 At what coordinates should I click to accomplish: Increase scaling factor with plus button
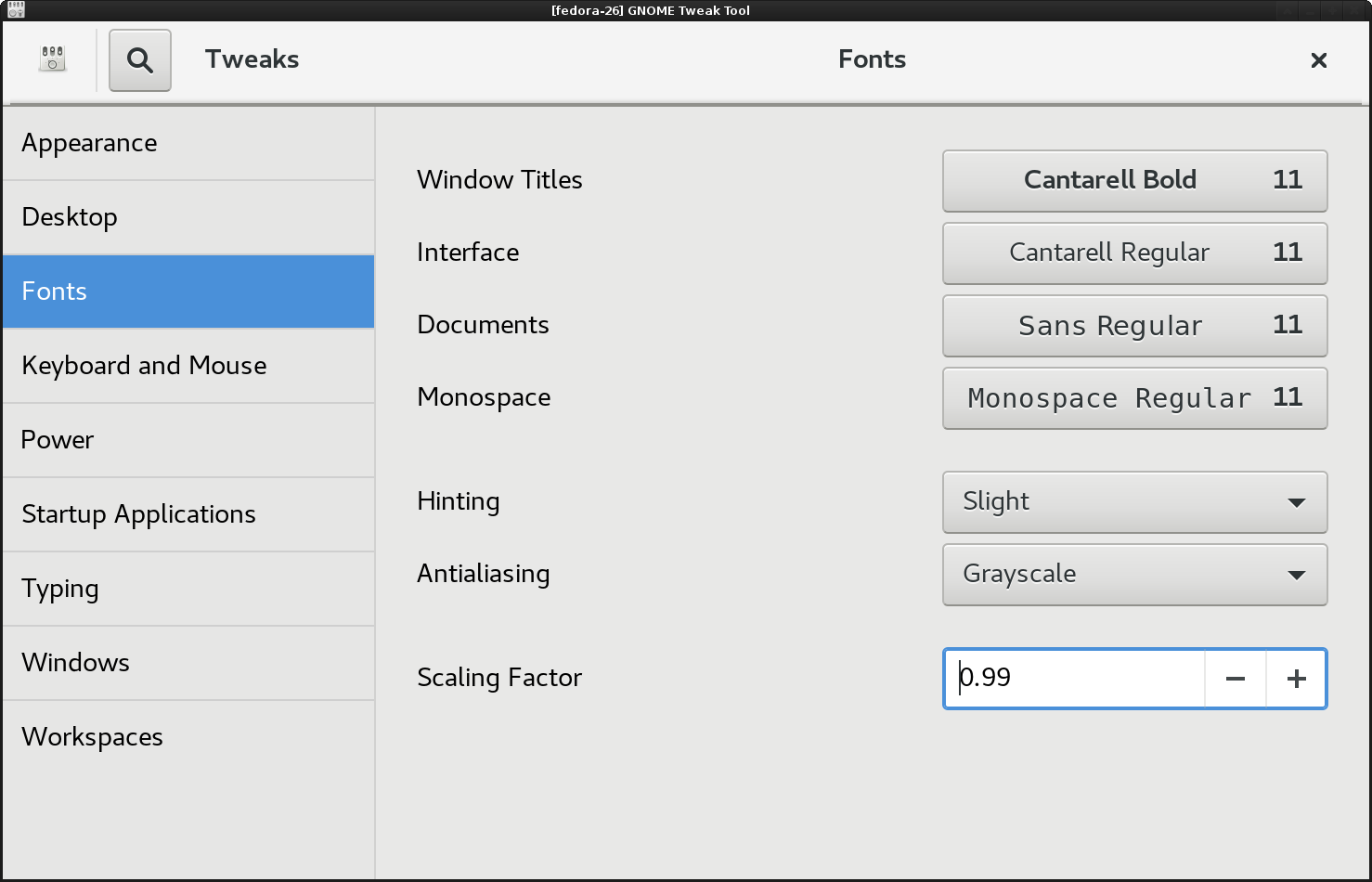coord(1297,679)
